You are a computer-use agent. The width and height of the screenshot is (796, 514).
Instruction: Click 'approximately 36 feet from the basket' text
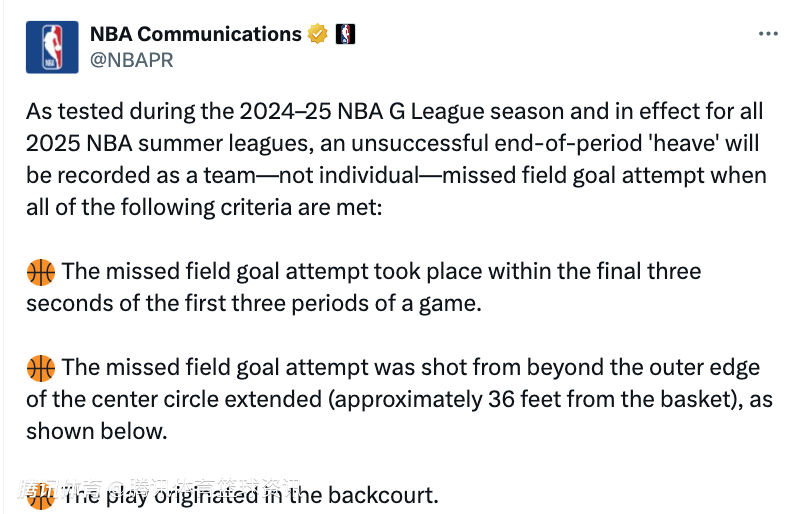[534, 399]
